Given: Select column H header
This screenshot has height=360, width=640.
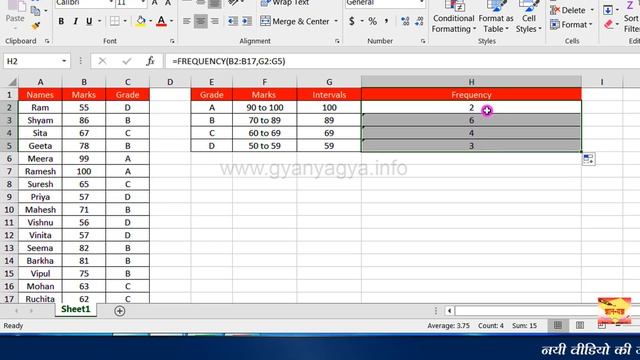Looking at the screenshot, I should tap(471, 82).
